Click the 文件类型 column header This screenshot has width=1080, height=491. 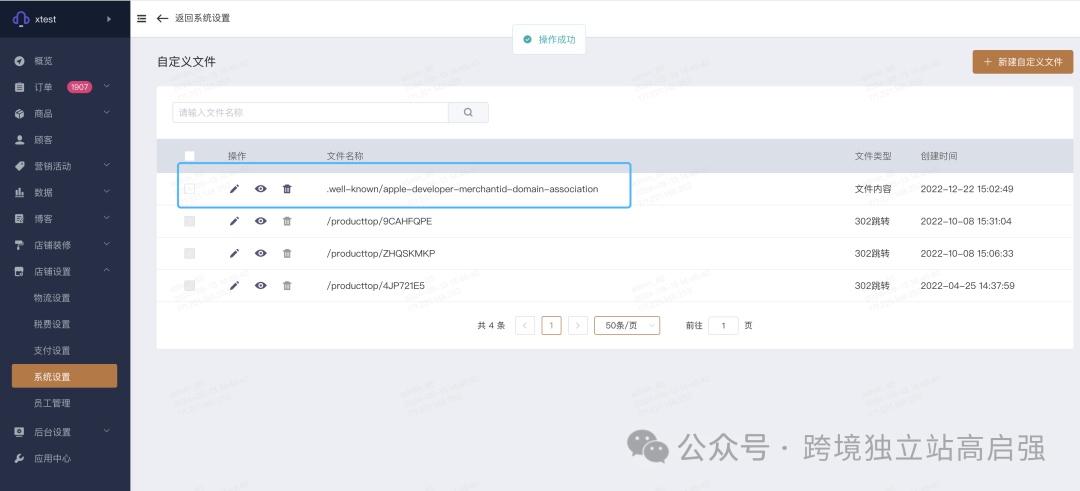pos(873,156)
